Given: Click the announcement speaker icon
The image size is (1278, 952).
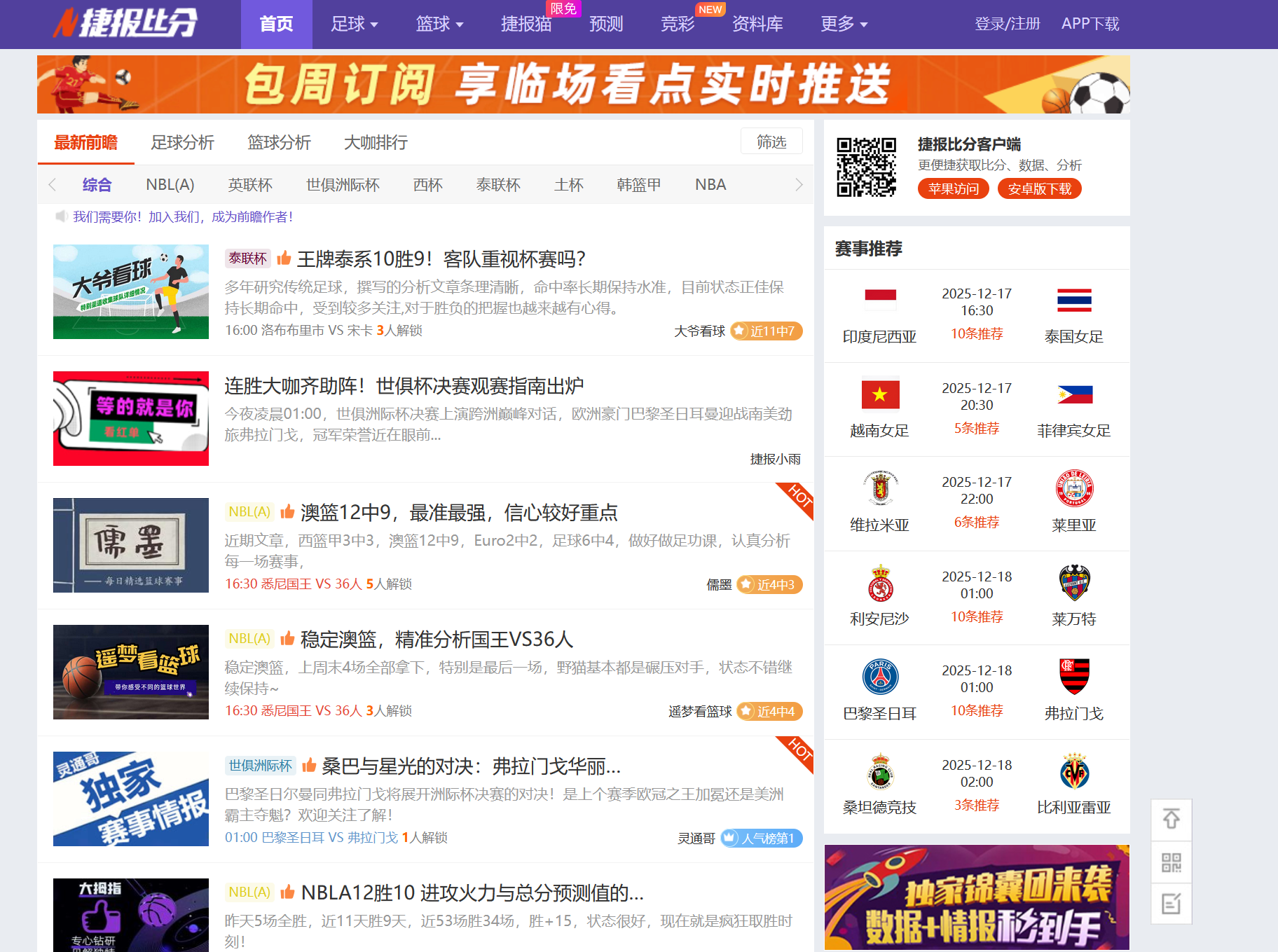Looking at the screenshot, I should pyautogui.click(x=62, y=217).
